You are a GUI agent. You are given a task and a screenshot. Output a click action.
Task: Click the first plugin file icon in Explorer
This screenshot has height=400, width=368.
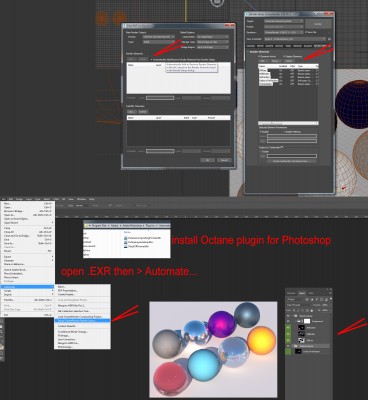tap(126, 238)
